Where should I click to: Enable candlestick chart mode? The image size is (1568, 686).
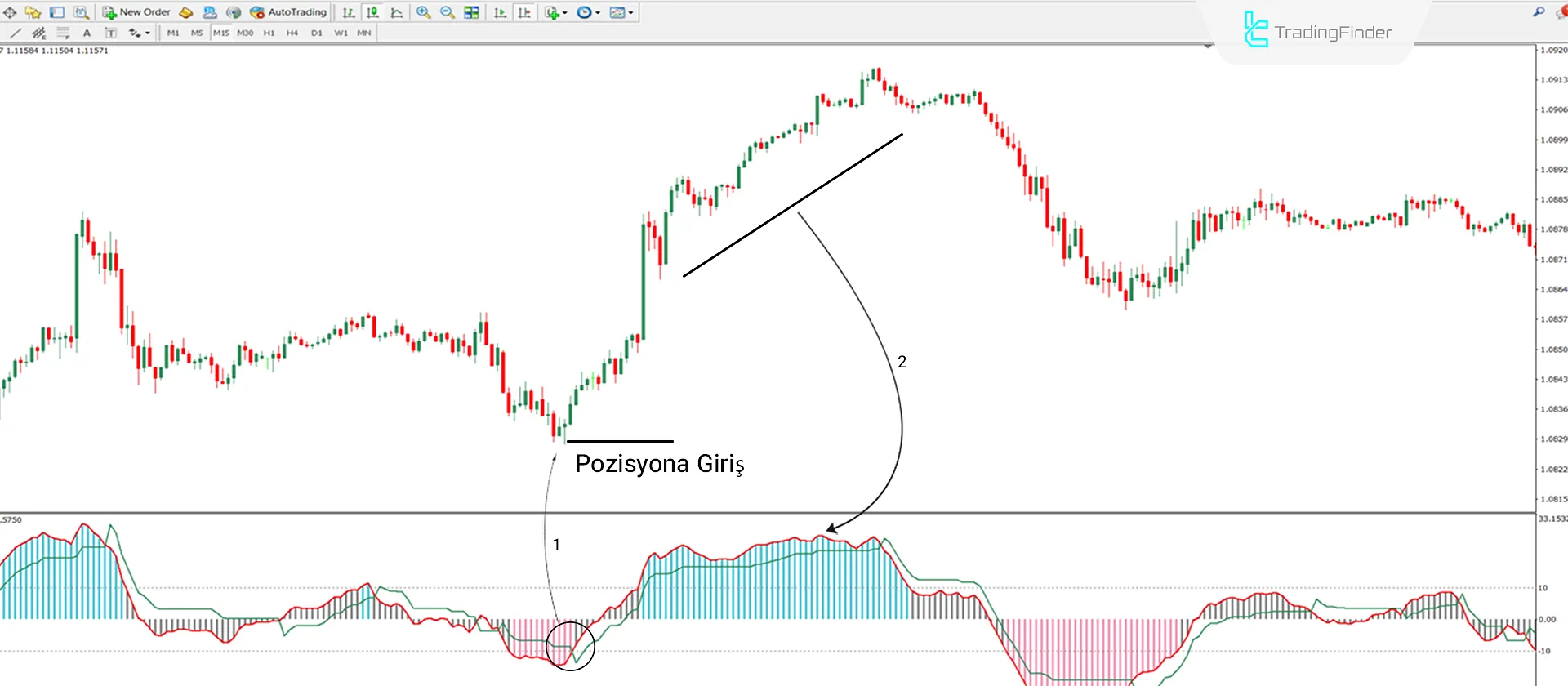pos(372,12)
